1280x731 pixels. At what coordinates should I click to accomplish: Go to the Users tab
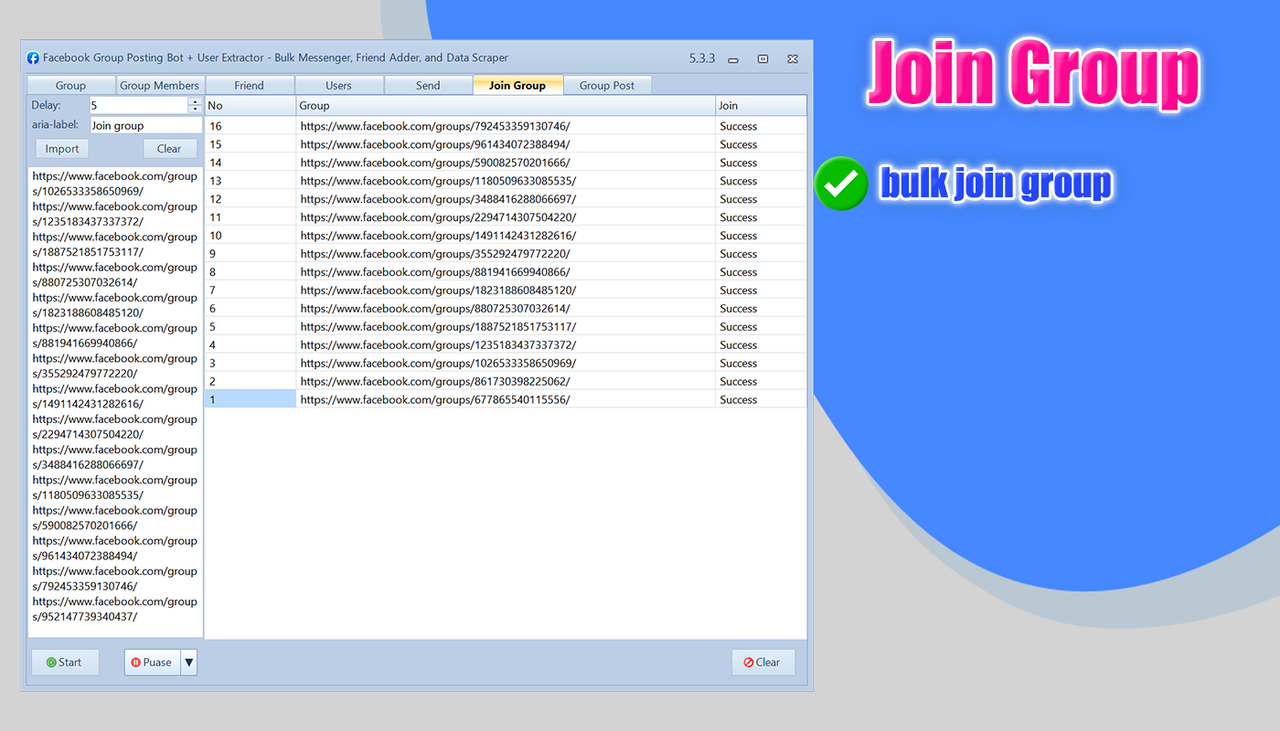point(339,85)
